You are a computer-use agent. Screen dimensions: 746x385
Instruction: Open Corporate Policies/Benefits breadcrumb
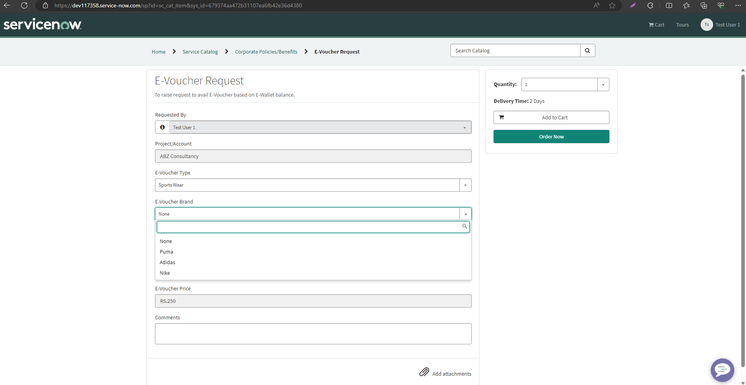point(266,51)
